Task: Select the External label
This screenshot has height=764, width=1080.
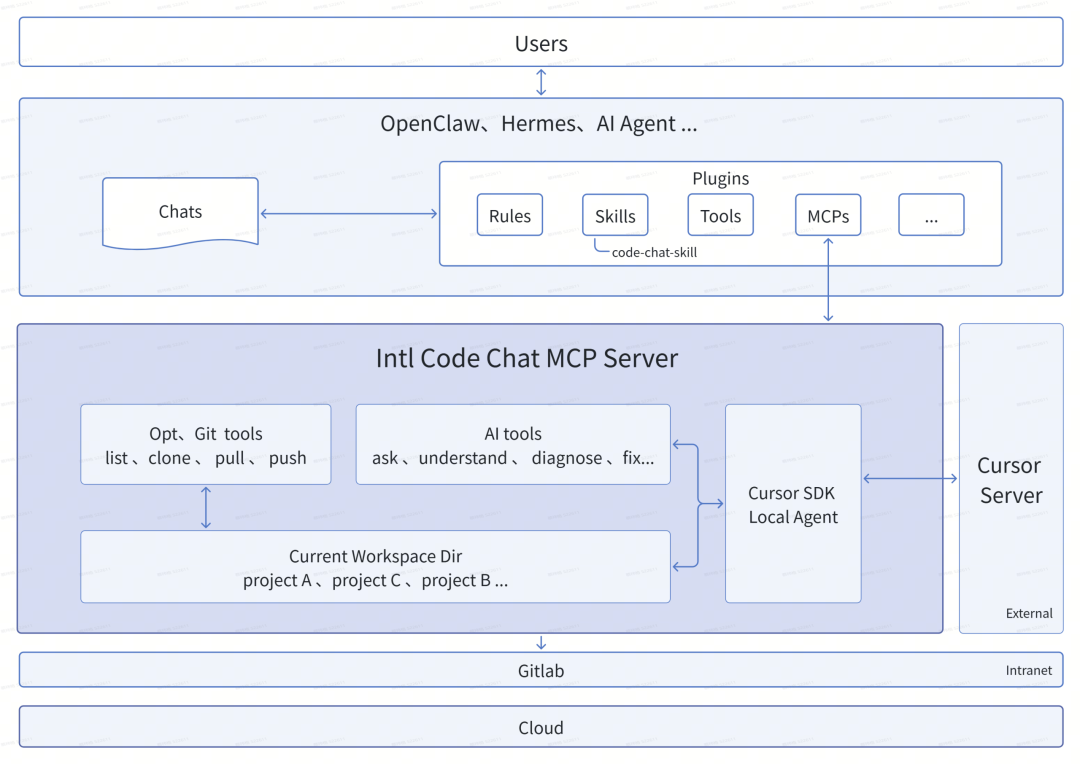Action: click(x=1029, y=613)
